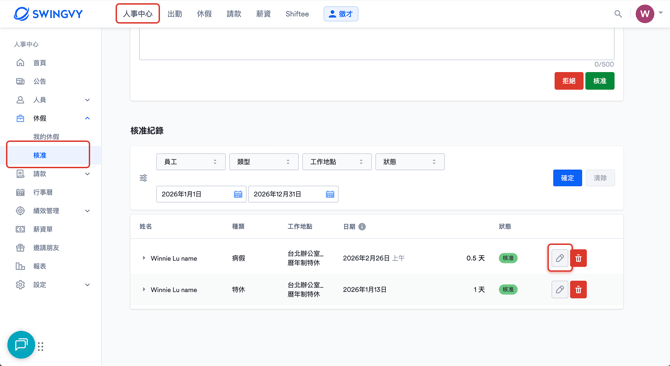This screenshot has height=366, width=670.
Task: Click 2026年1月13日 date cell
Action: (364, 290)
